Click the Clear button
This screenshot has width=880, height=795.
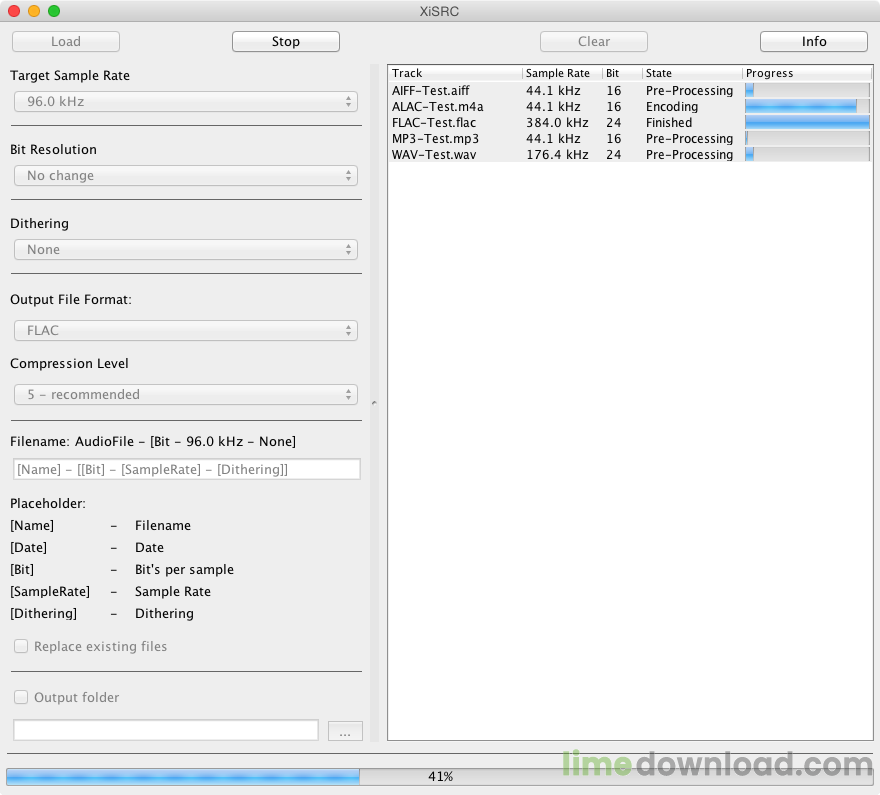(x=594, y=42)
